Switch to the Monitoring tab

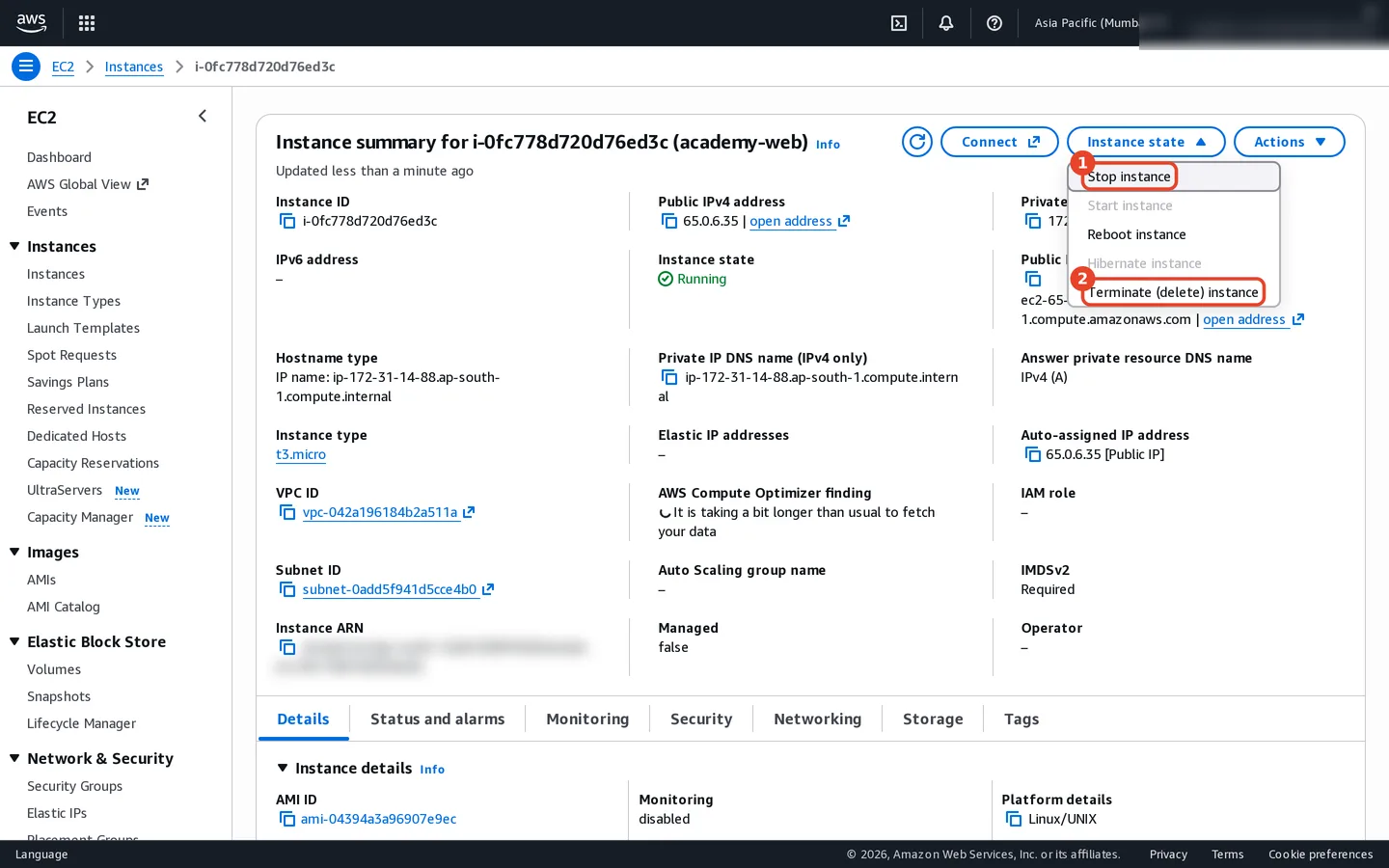[587, 719]
